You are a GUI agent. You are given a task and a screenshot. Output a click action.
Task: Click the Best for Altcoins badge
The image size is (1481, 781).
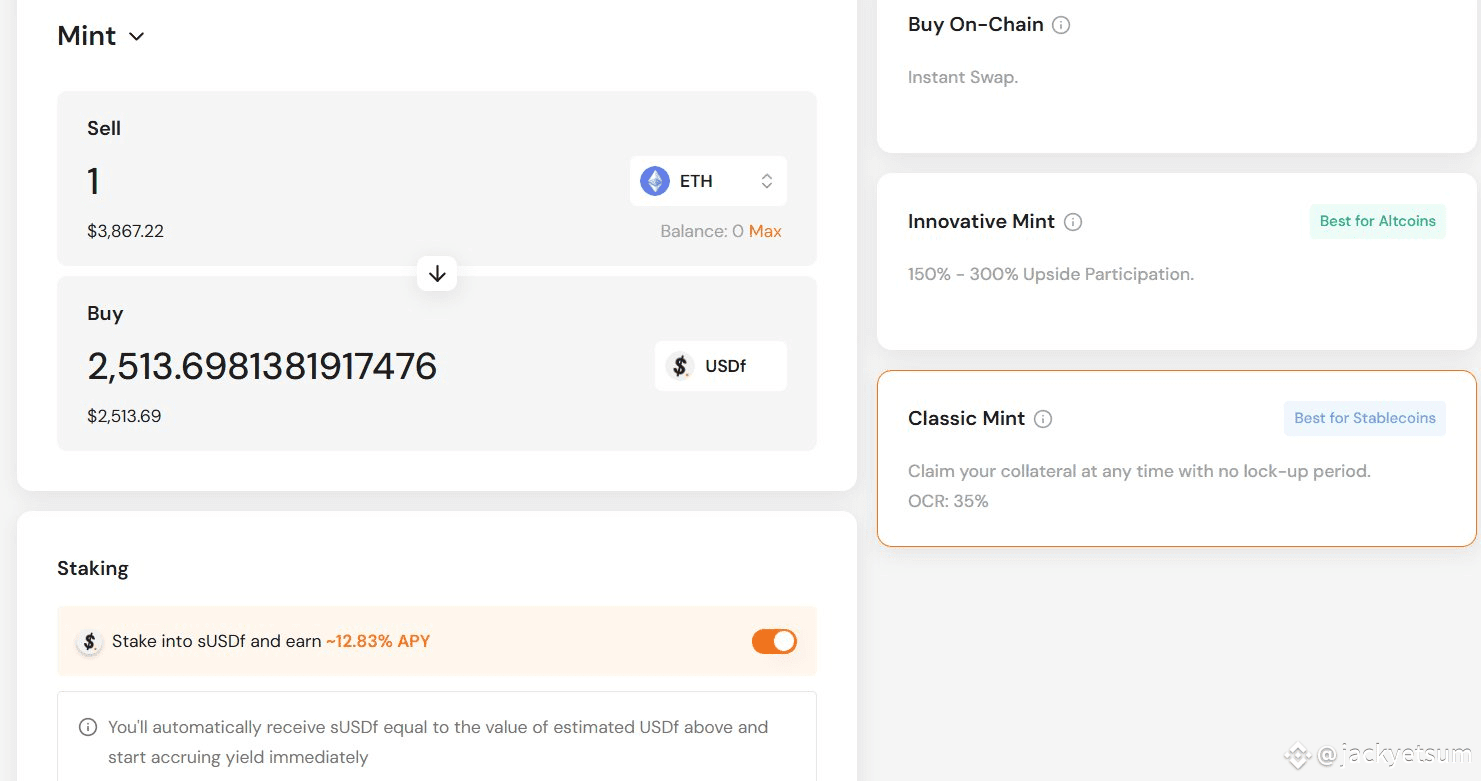1378,221
